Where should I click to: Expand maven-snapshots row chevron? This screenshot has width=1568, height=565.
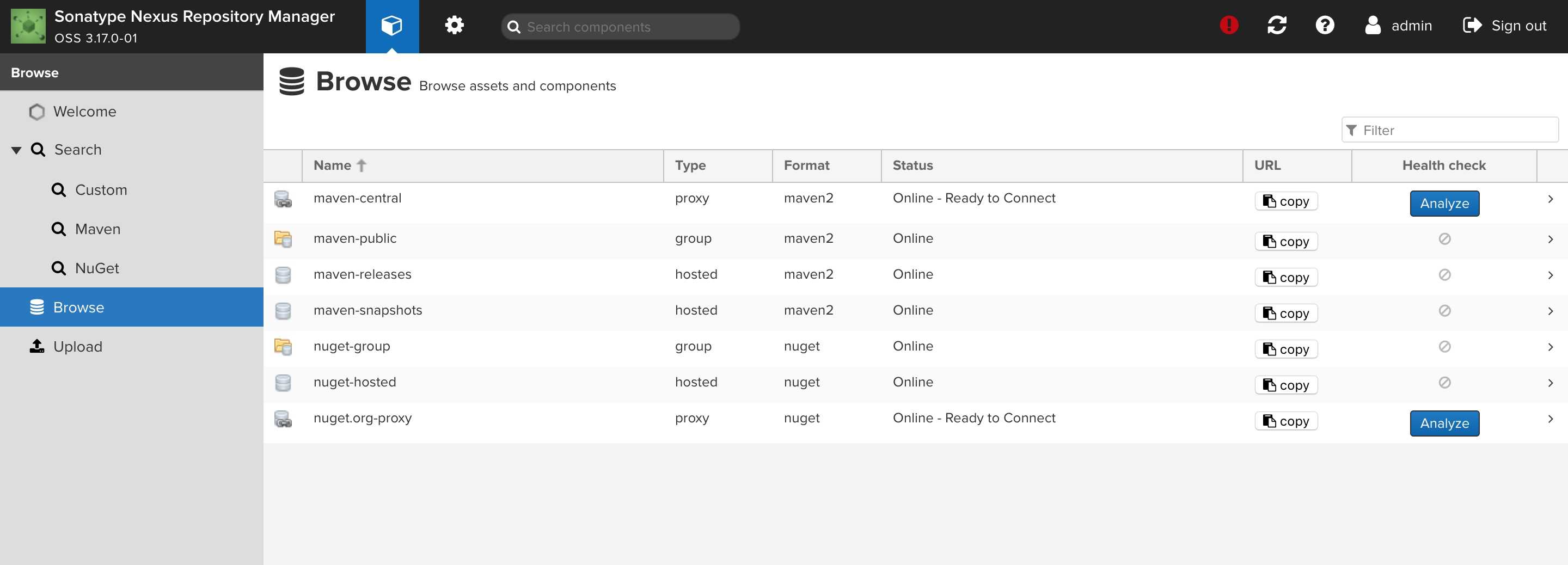coord(1551,311)
